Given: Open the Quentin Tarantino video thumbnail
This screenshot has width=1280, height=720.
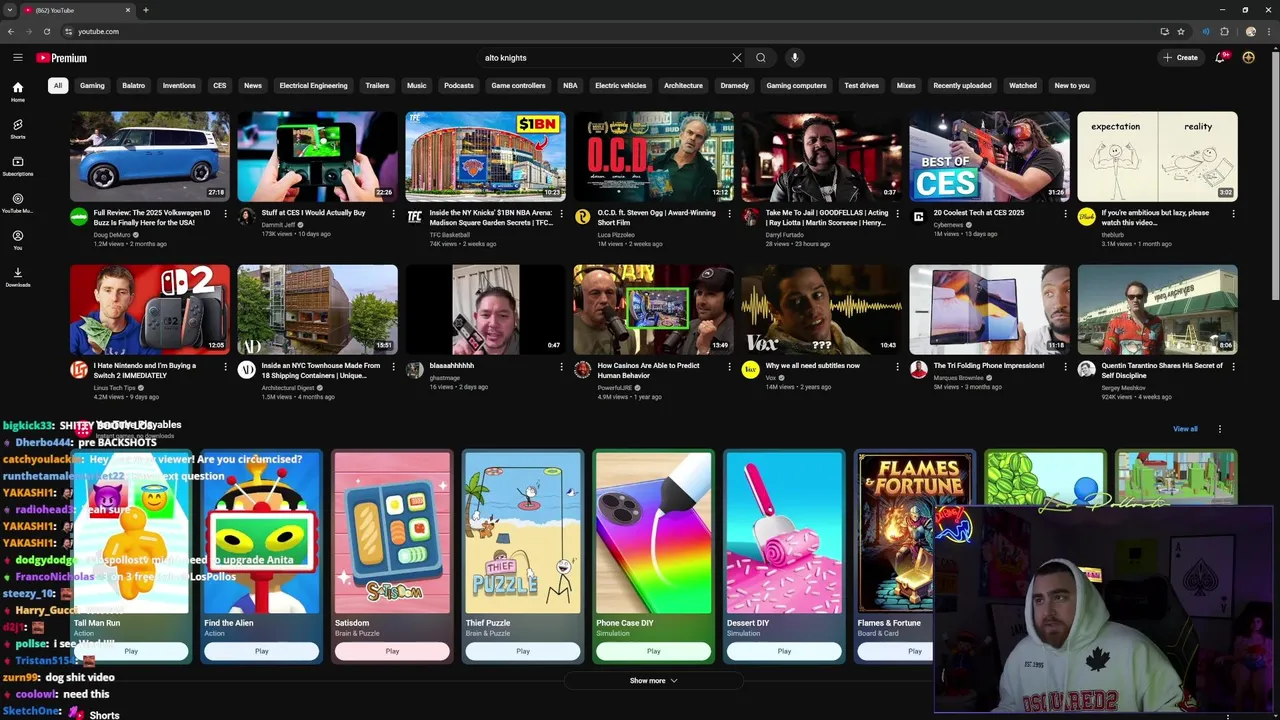Looking at the screenshot, I should click(x=1157, y=310).
